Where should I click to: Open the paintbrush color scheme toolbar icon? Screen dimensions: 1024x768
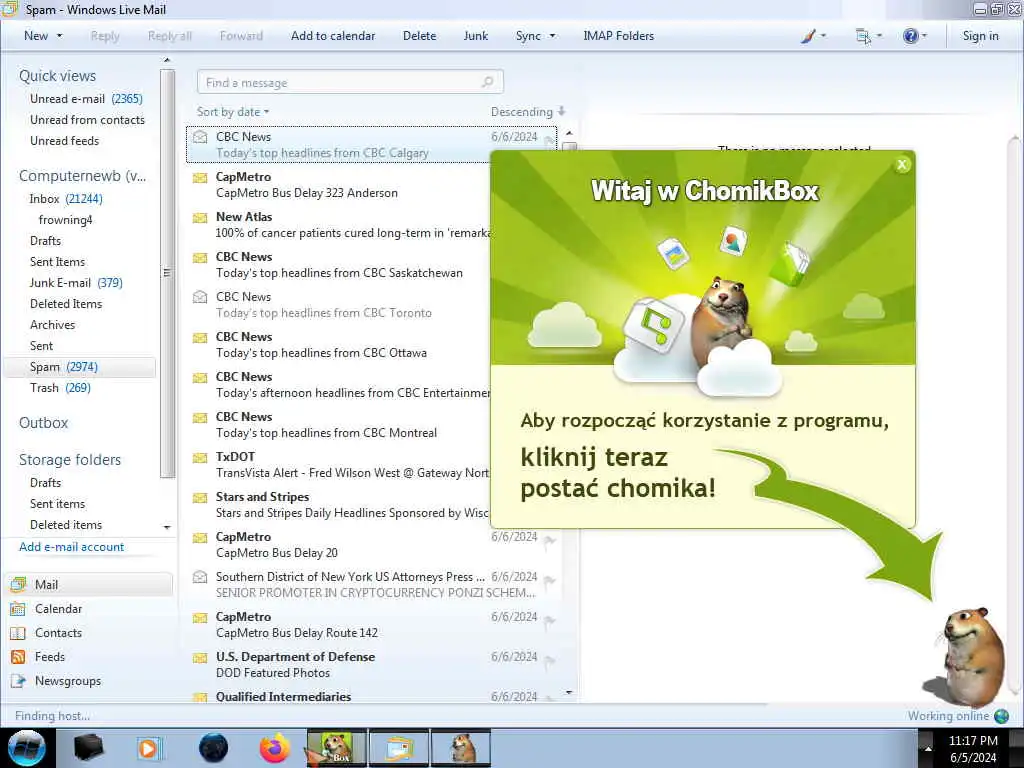pyautogui.click(x=808, y=36)
